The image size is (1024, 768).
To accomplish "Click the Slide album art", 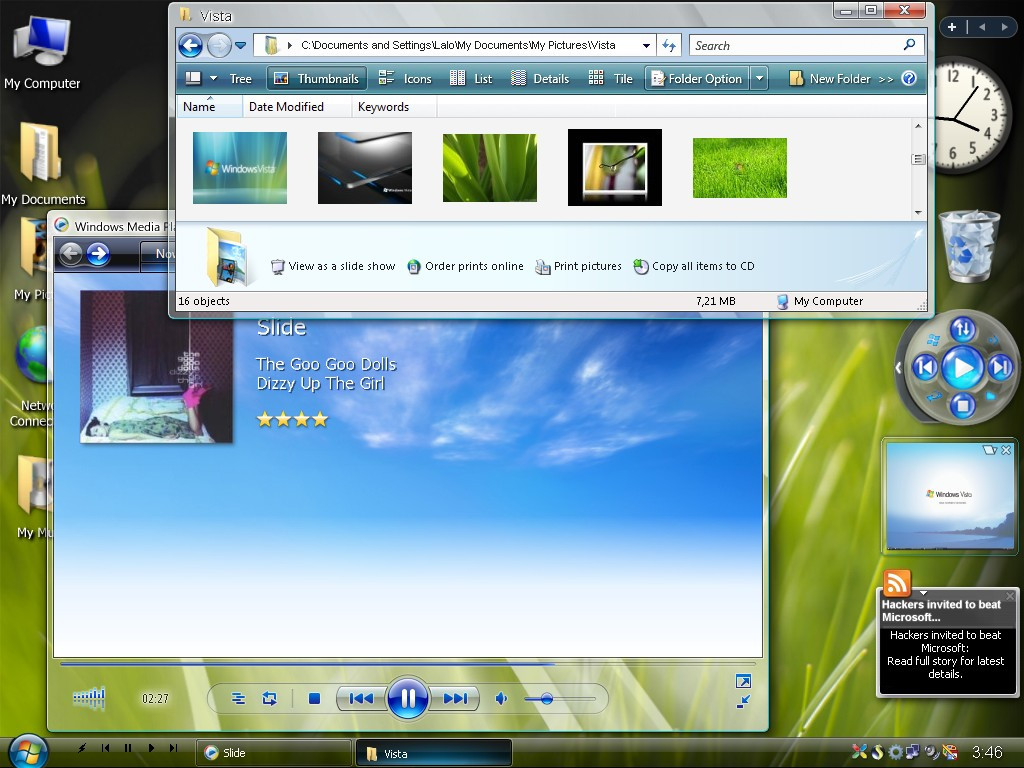I will (x=156, y=368).
